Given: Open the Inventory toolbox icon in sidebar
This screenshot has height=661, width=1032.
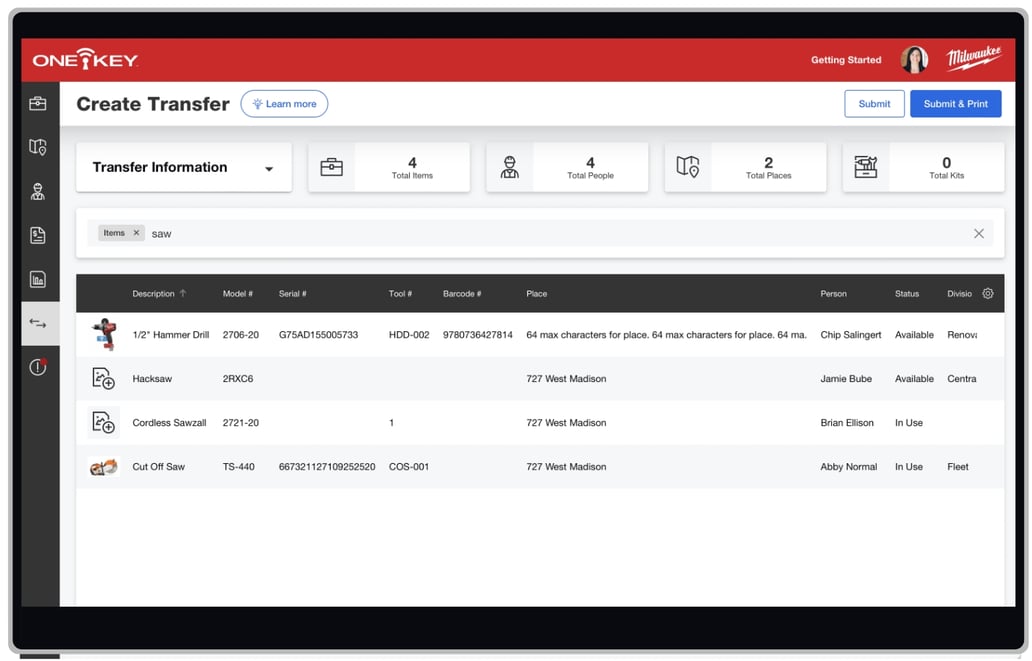Looking at the screenshot, I should [38, 103].
